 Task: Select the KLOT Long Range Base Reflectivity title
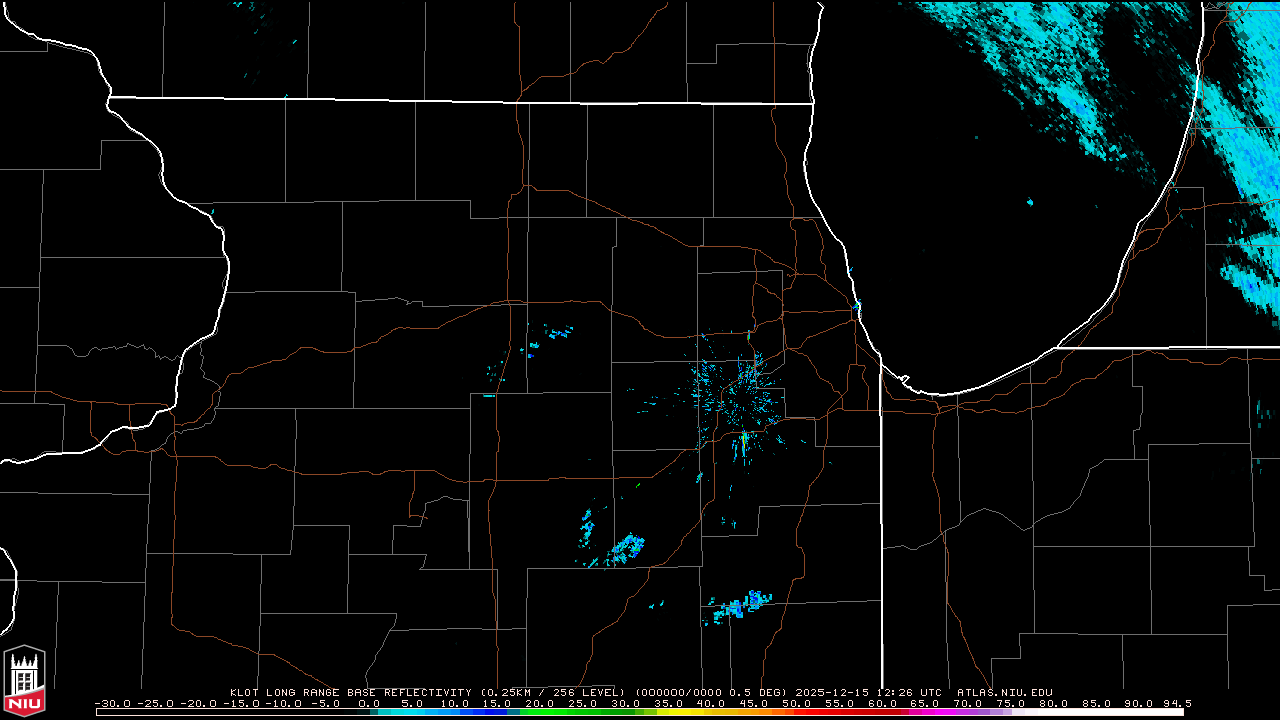[350, 692]
